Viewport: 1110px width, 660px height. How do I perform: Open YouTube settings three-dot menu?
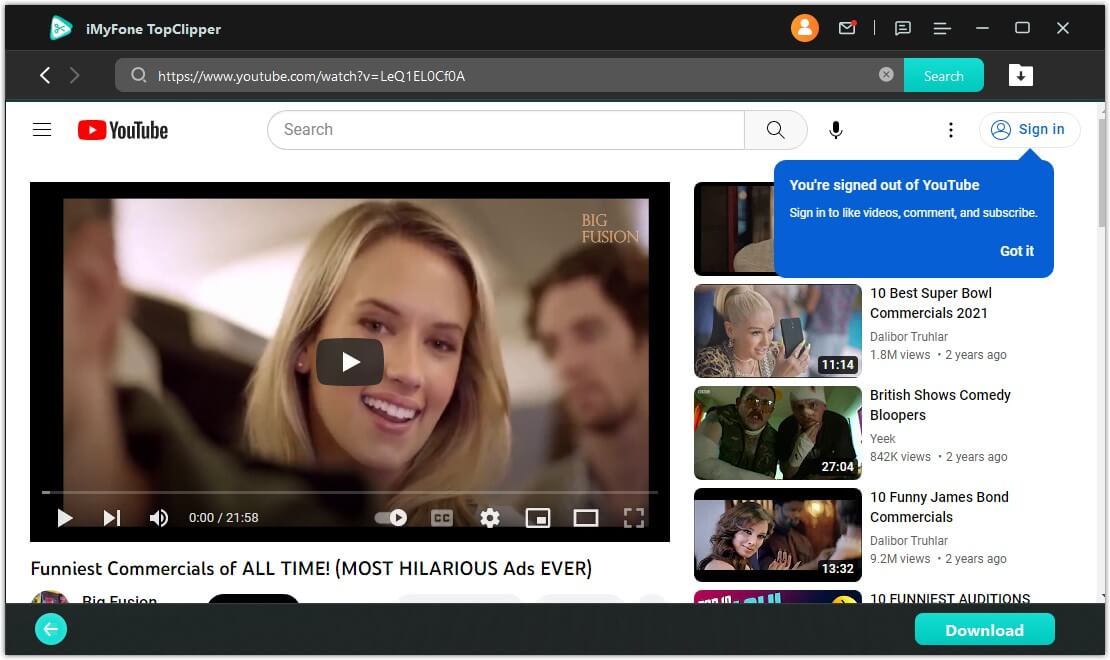pos(950,130)
